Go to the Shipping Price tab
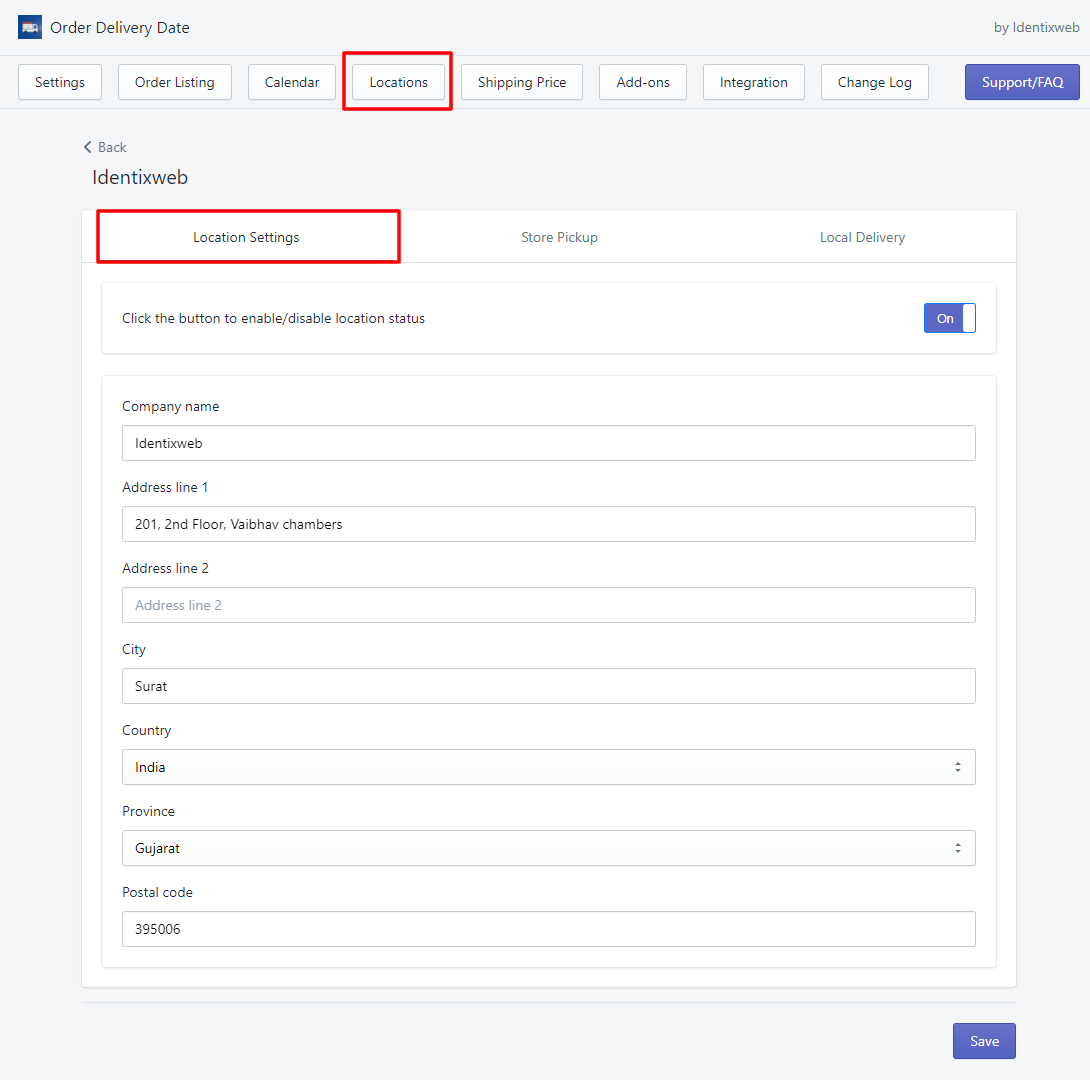1090x1080 pixels. click(522, 82)
